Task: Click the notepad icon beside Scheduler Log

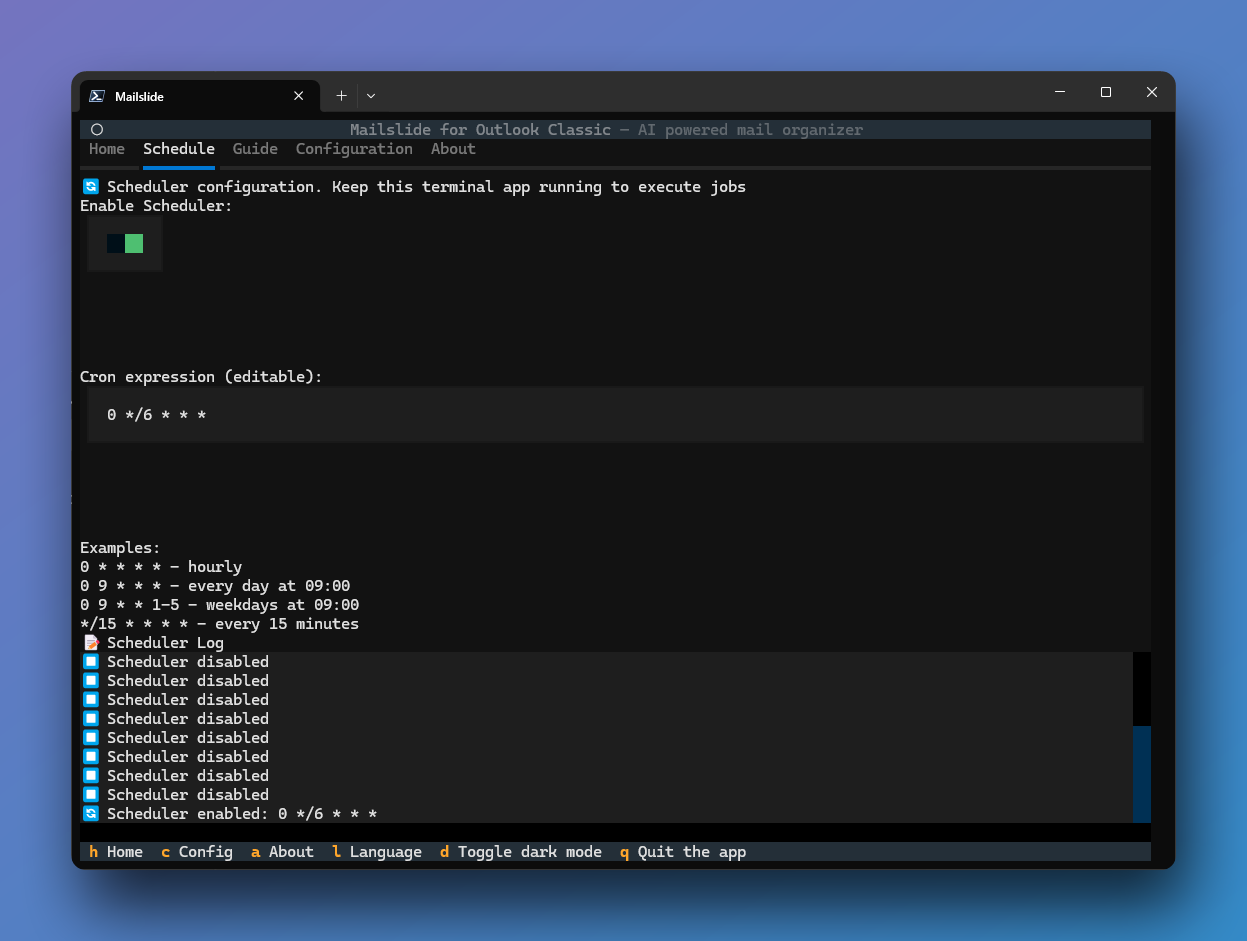Action: coord(91,643)
